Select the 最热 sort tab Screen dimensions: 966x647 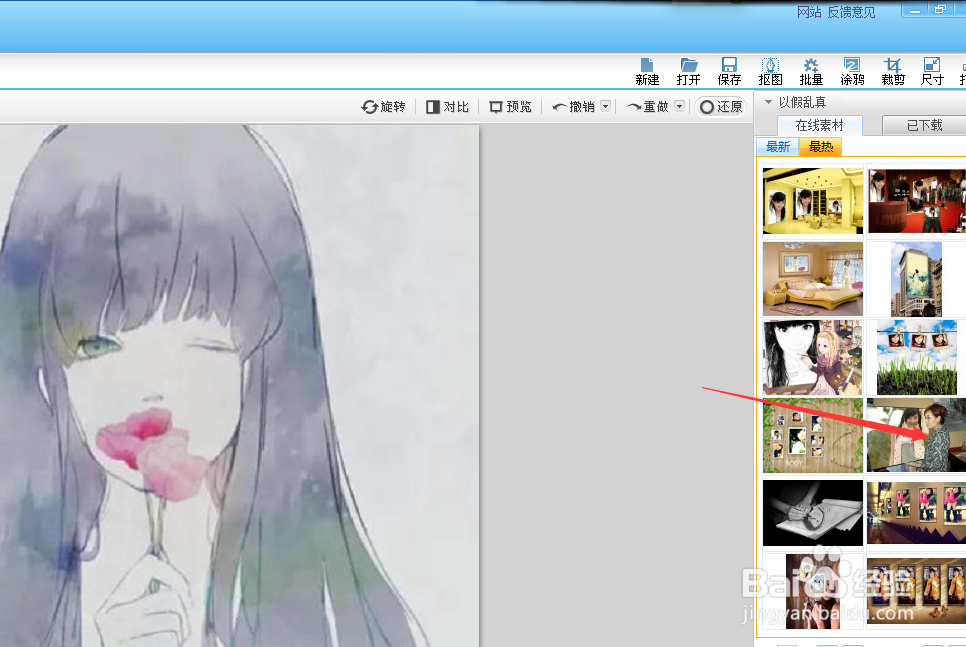(x=821, y=147)
